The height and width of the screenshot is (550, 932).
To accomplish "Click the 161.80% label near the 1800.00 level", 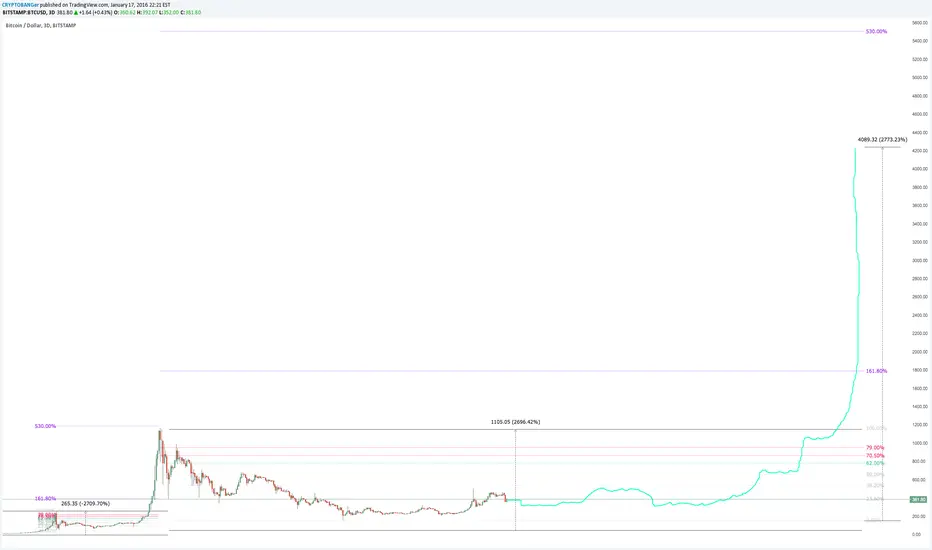I will pyautogui.click(x=876, y=371).
